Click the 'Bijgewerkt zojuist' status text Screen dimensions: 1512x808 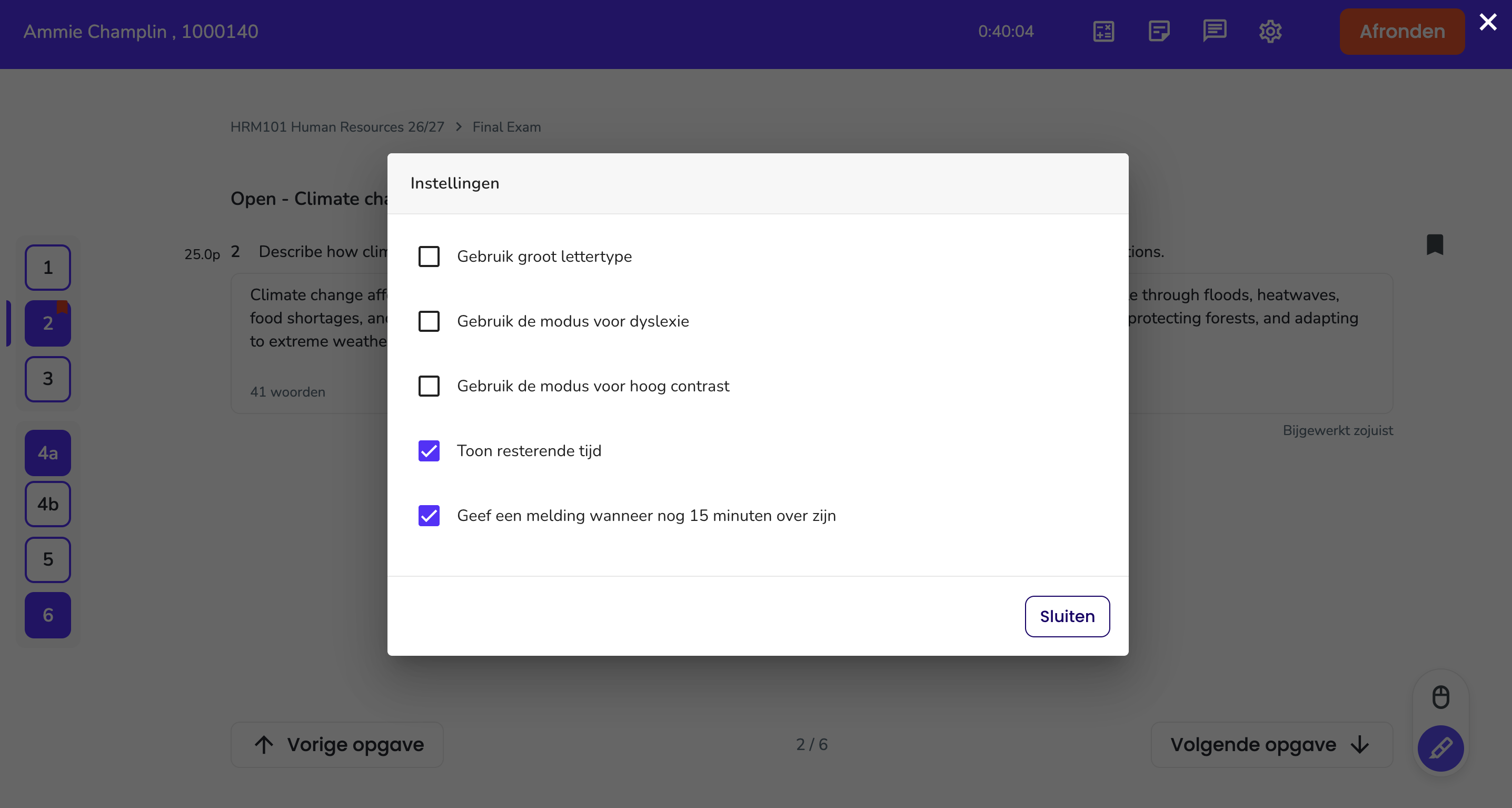pyautogui.click(x=1338, y=430)
